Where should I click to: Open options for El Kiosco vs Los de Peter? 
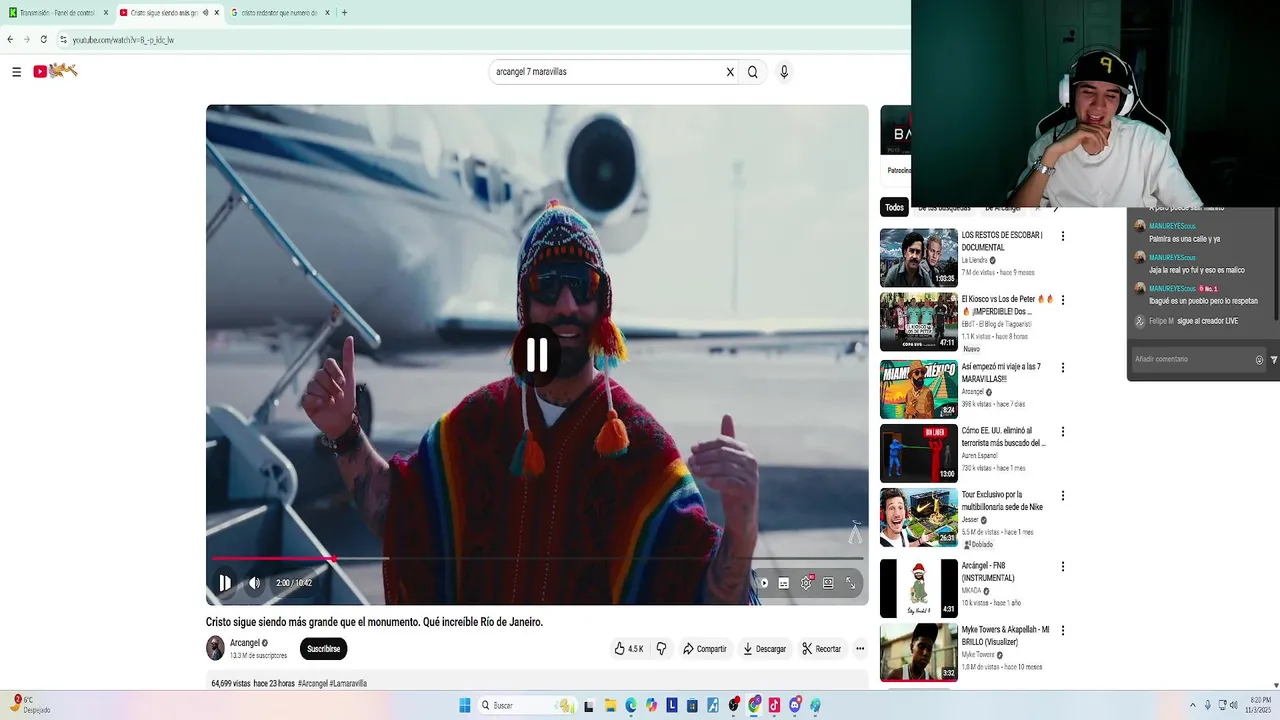pyautogui.click(x=1063, y=300)
